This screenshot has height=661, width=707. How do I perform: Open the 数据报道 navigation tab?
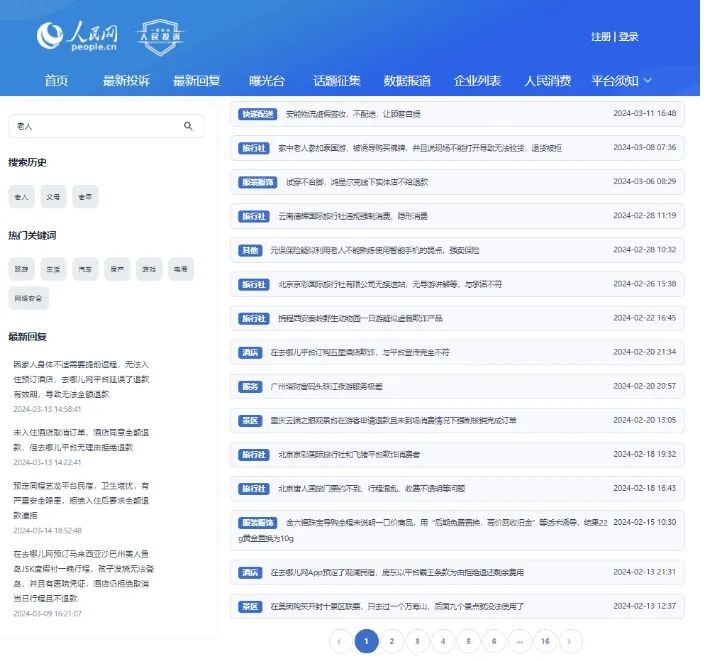point(407,81)
